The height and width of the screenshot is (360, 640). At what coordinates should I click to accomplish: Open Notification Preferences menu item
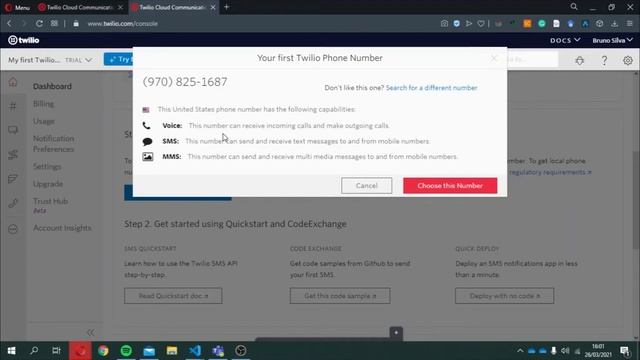point(53,144)
